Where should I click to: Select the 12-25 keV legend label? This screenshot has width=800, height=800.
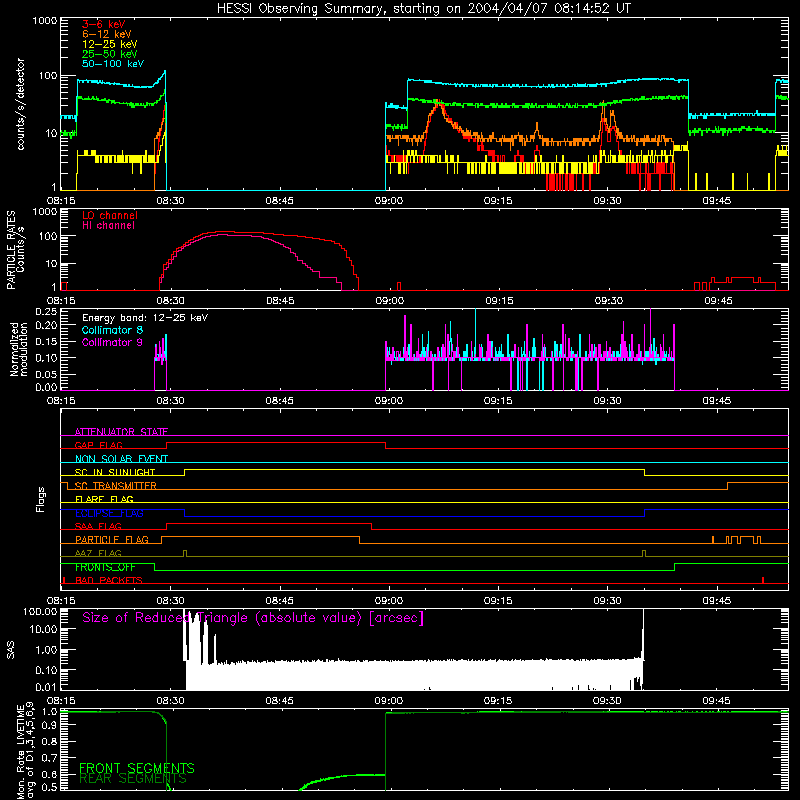point(110,44)
